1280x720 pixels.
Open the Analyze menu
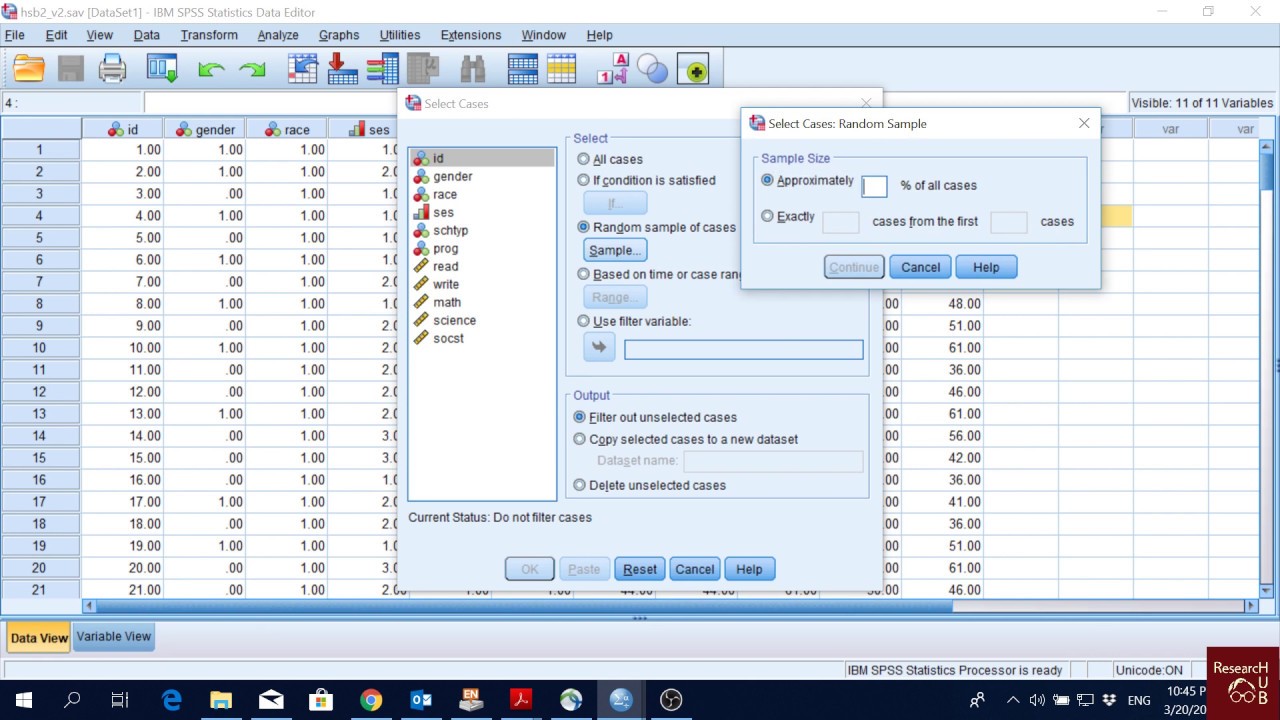coord(278,35)
